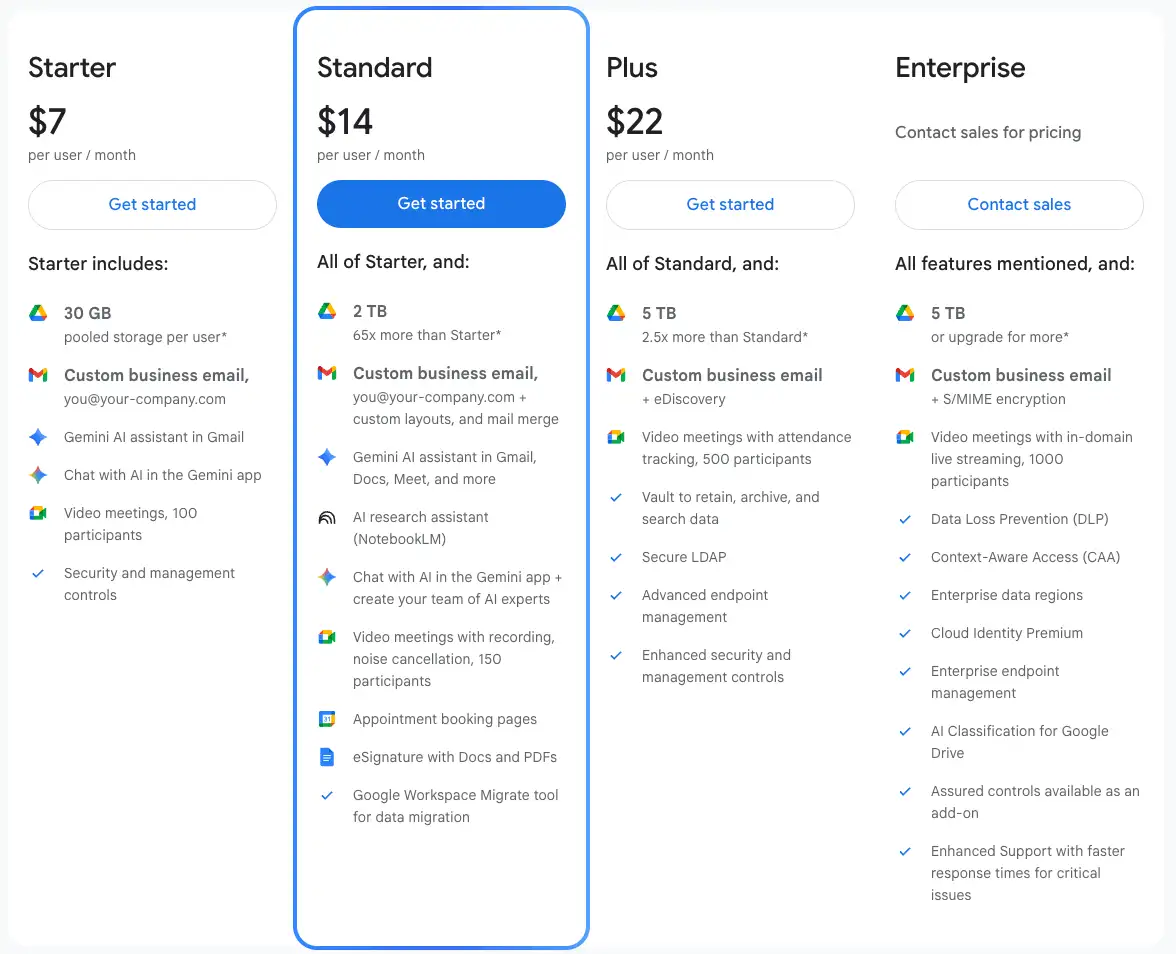Click the Gemini icon beside create your team of AI experts
Image resolution: width=1176 pixels, height=954 pixels.
326,577
